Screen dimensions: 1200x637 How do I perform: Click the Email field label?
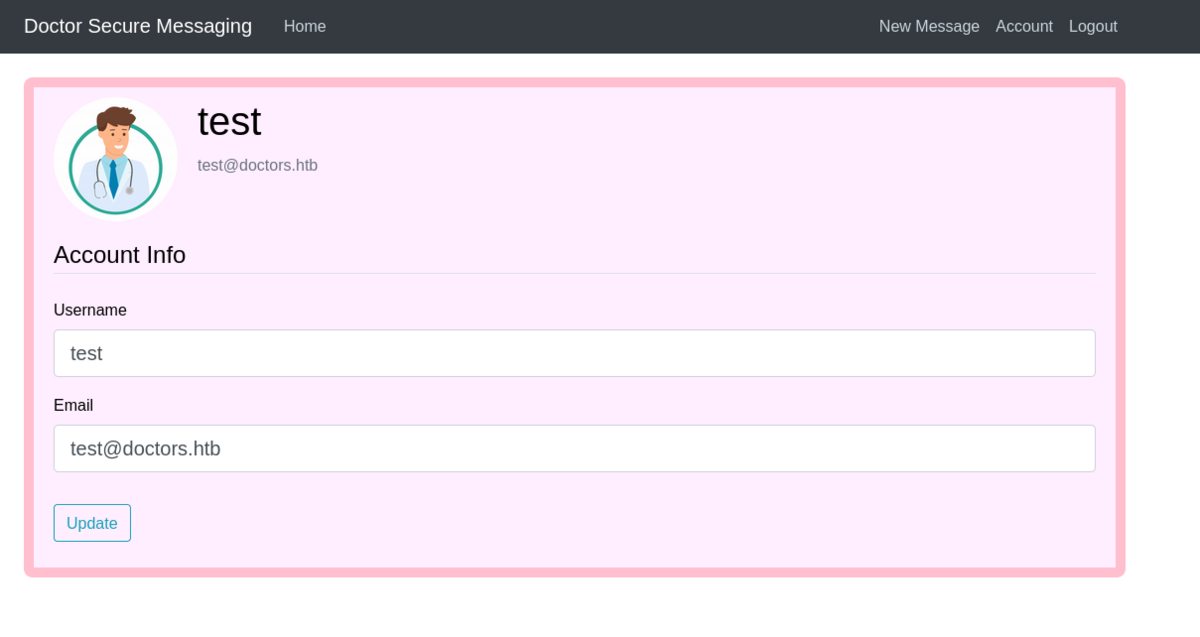pyautogui.click(x=73, y=405)
